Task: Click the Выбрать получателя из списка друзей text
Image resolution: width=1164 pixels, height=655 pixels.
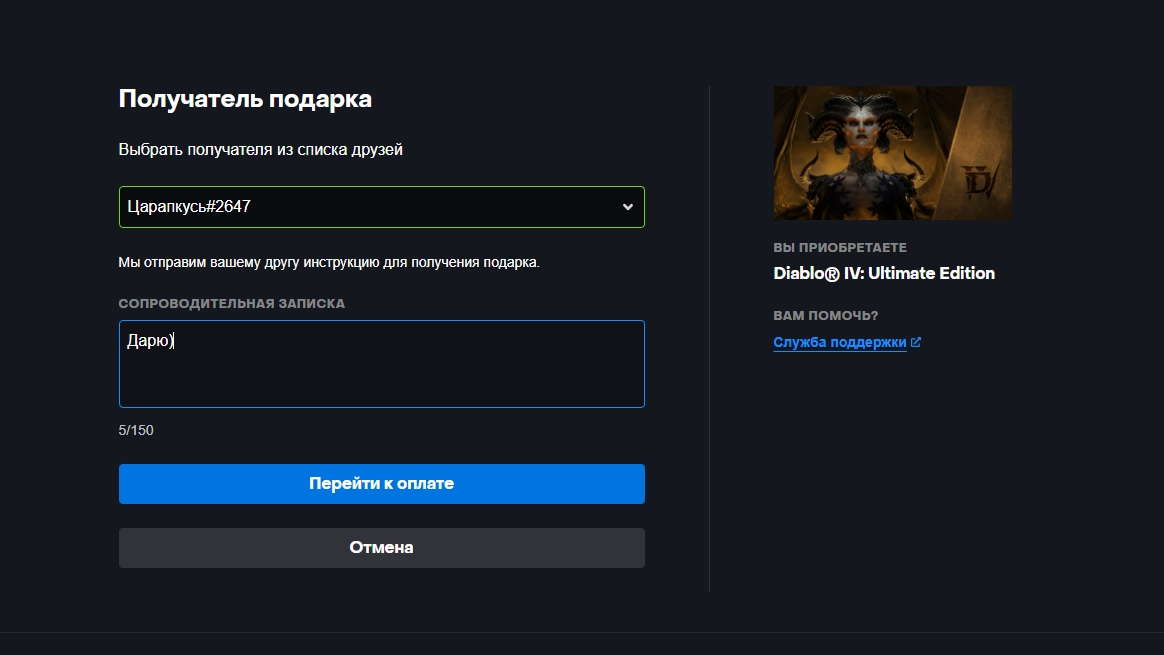Action: [x=261, y=150]
